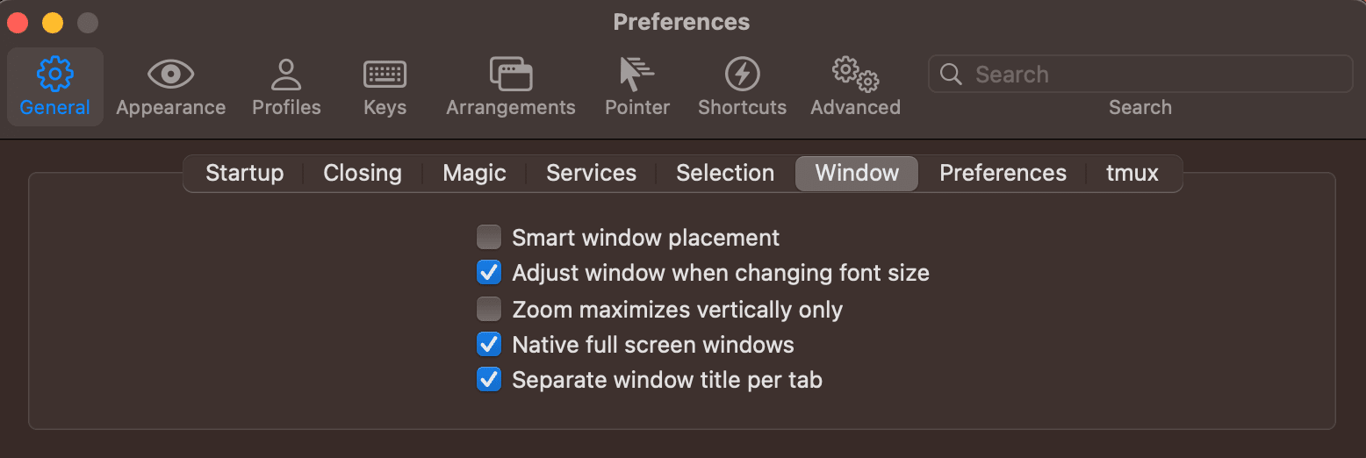The image size is (1366, 458).
Task: Open Appearance settings eye icon
Action: (x=170, y=74)
